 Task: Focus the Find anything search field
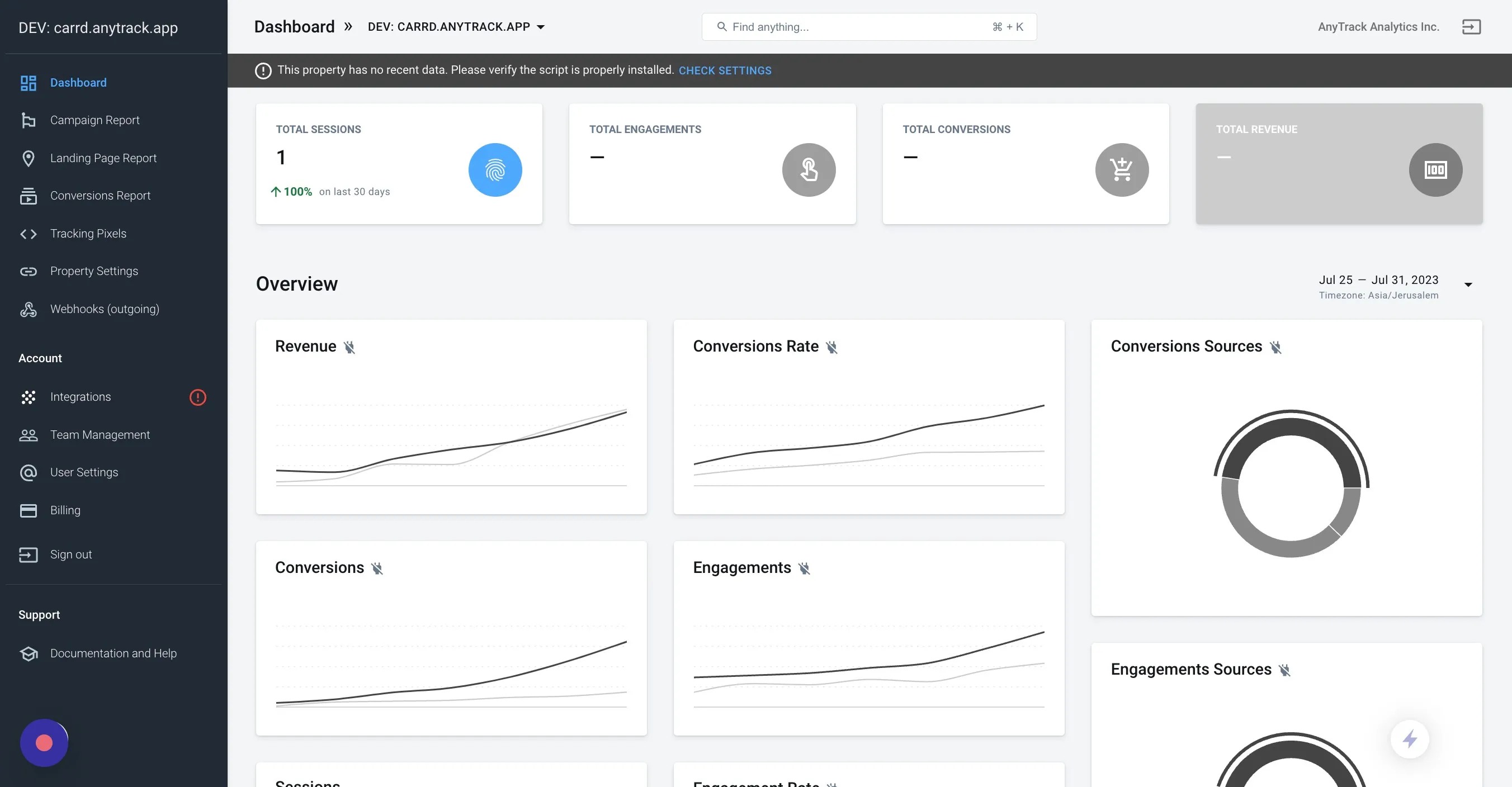pyautogui.click(x=869, y=27)
